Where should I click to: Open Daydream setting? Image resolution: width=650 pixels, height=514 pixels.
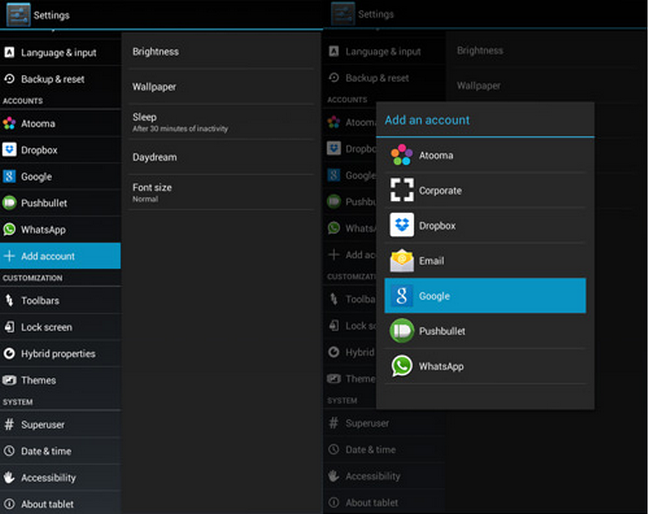[x=221, y=157]
